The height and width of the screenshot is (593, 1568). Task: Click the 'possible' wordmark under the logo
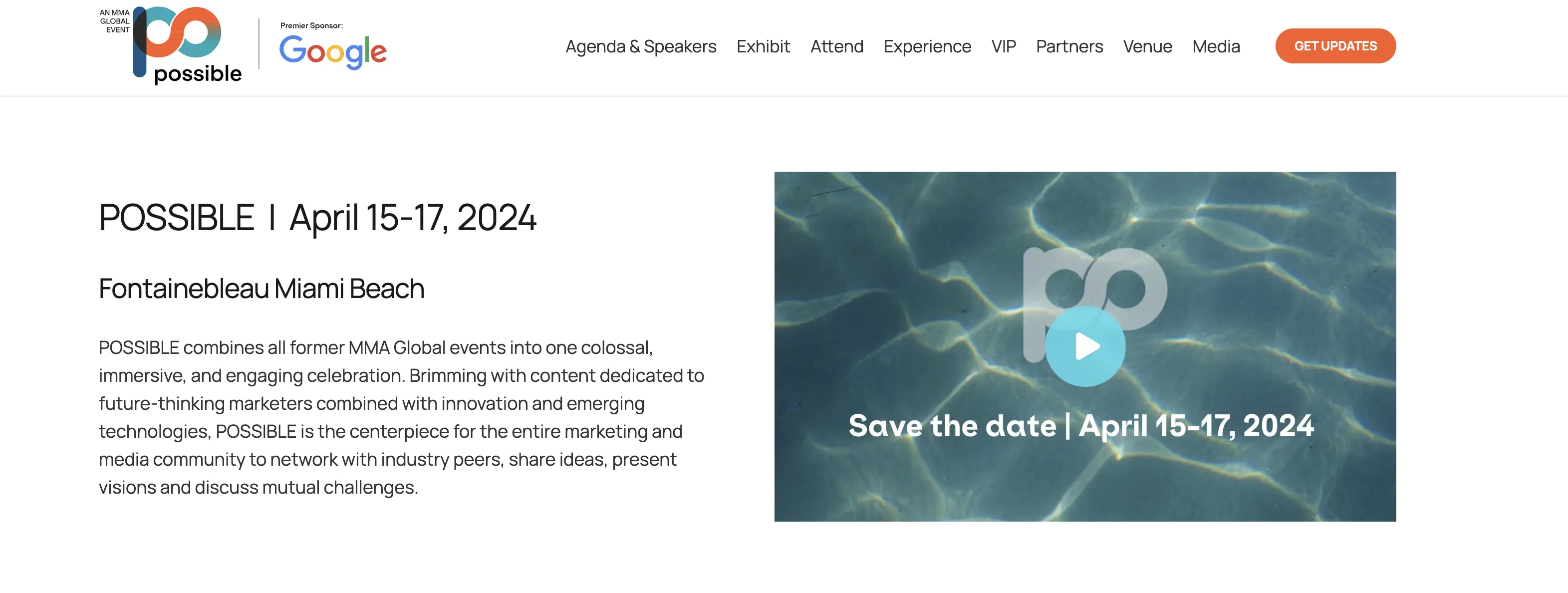pyautogui.click(x=198, y=74)
